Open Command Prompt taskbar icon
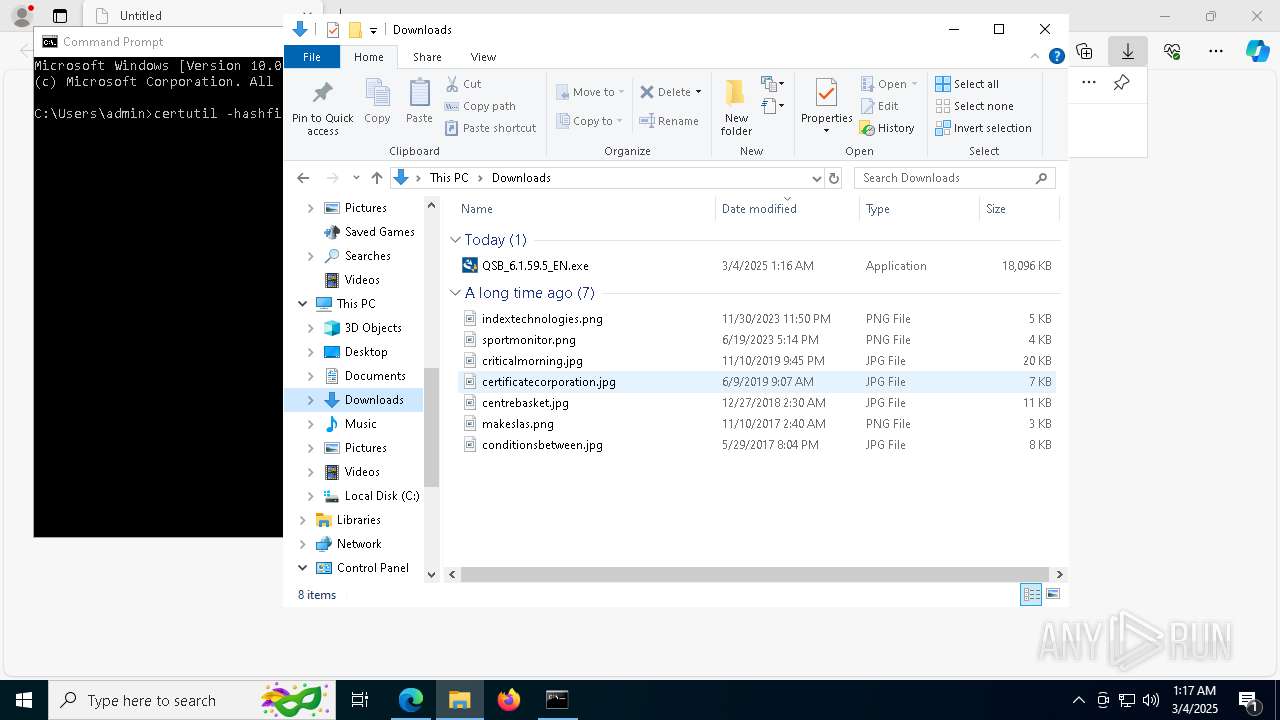The width and height of the screenshot is (1280, 720). [x=557, y=700]
